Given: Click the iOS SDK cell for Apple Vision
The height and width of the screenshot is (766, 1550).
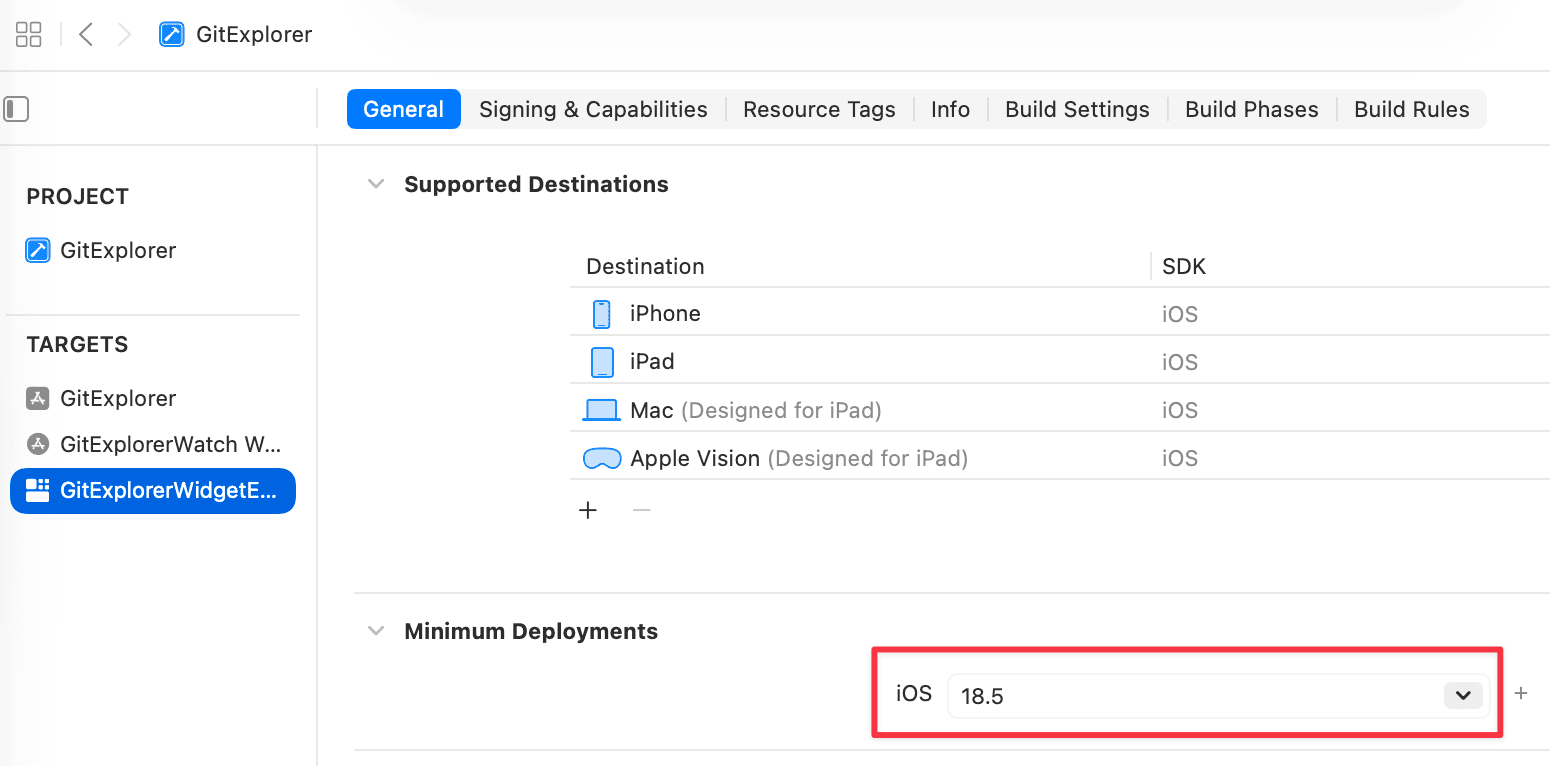Looking at the screenshot, I should 1180,458.
